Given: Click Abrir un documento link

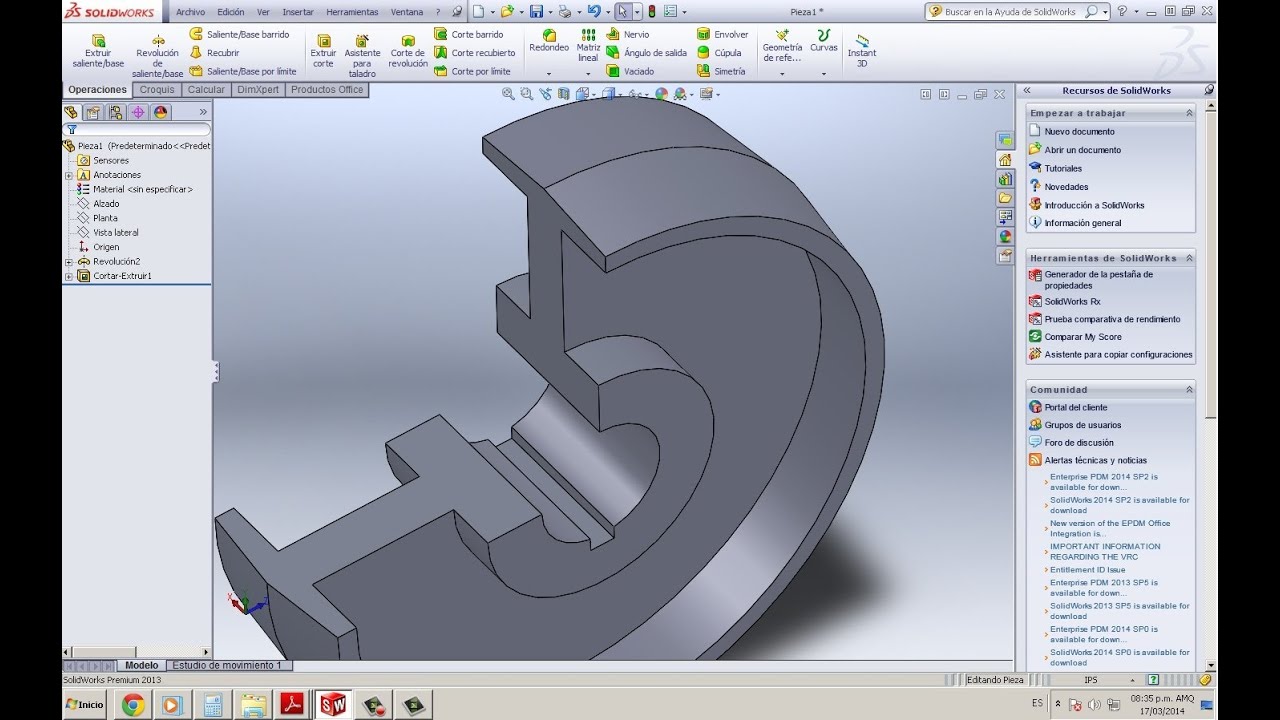Looking at the screenshot, I should click(x=1083, y=150).
